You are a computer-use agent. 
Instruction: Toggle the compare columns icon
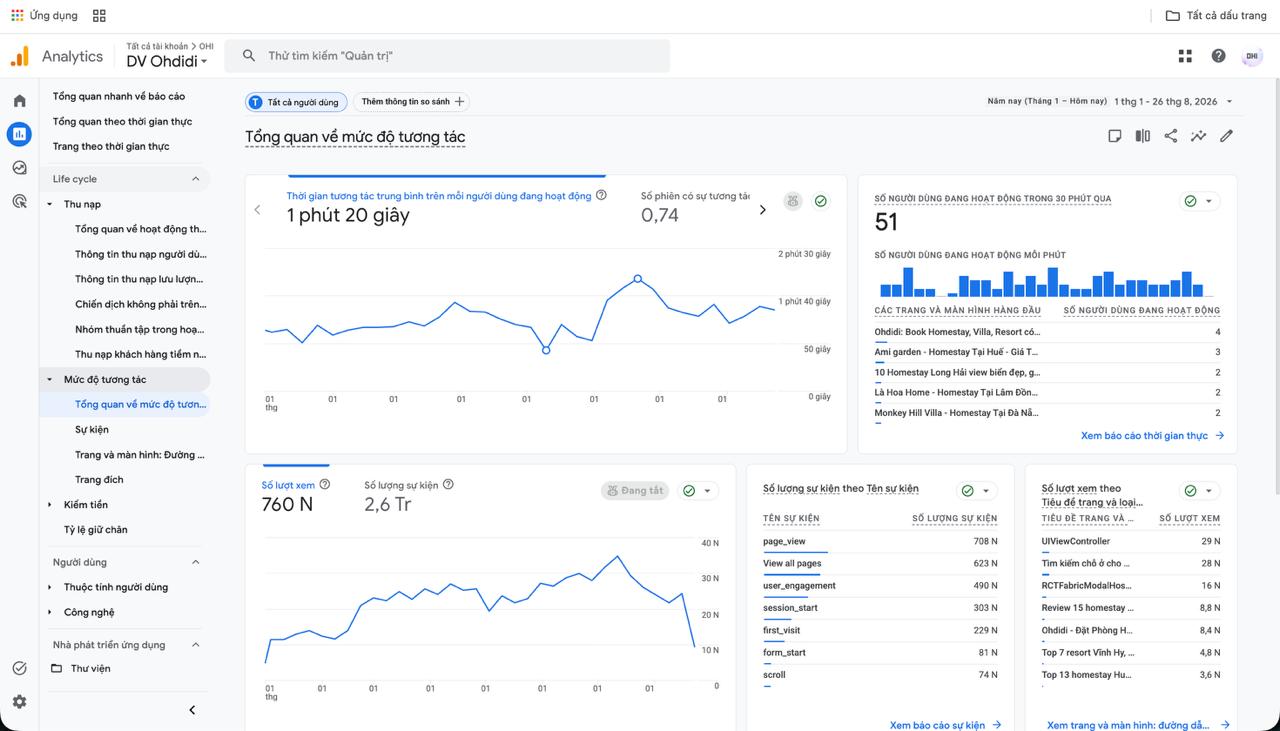[x=1142, y=136]
